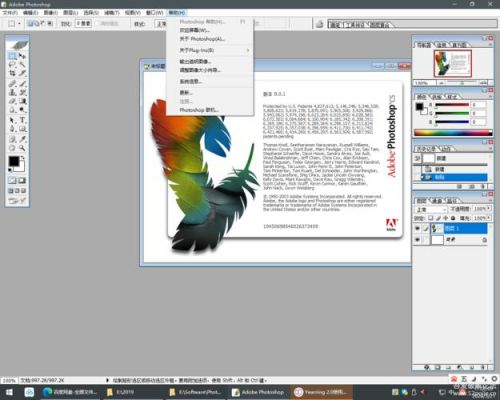500x400 pixels.
Task: Open Adobe Photoshop taskbar button
Action: click(259, 392)
